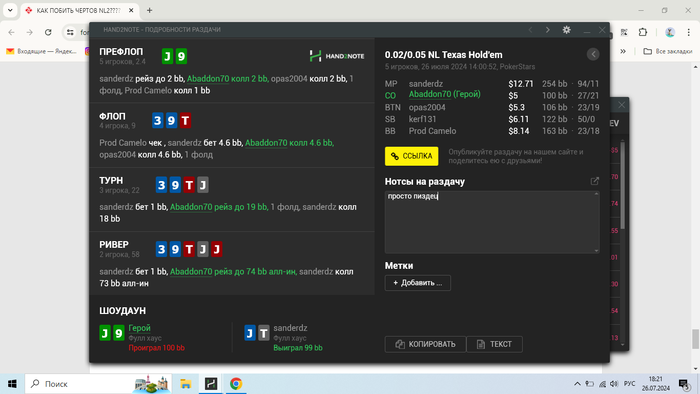The width and height of the screenshot is (700, 394).
Task: Click the 9 hole card in preflop
Action: pos(181,56)
